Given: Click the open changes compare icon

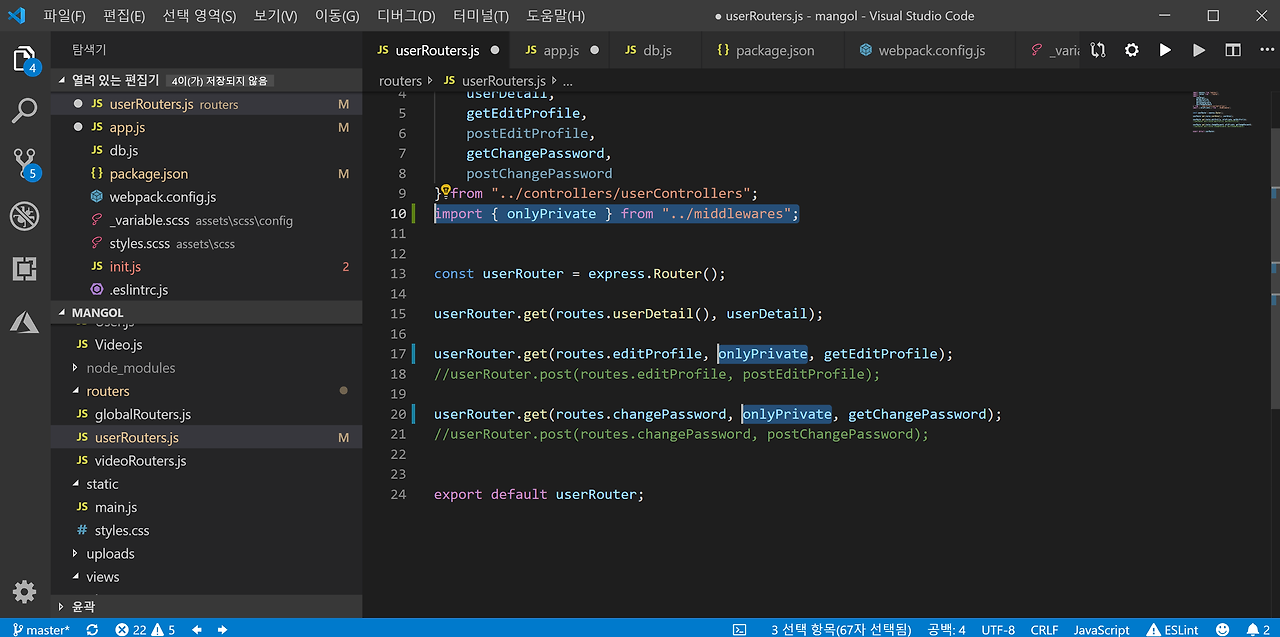Looking at the screenshot, I should point(1098,50).
